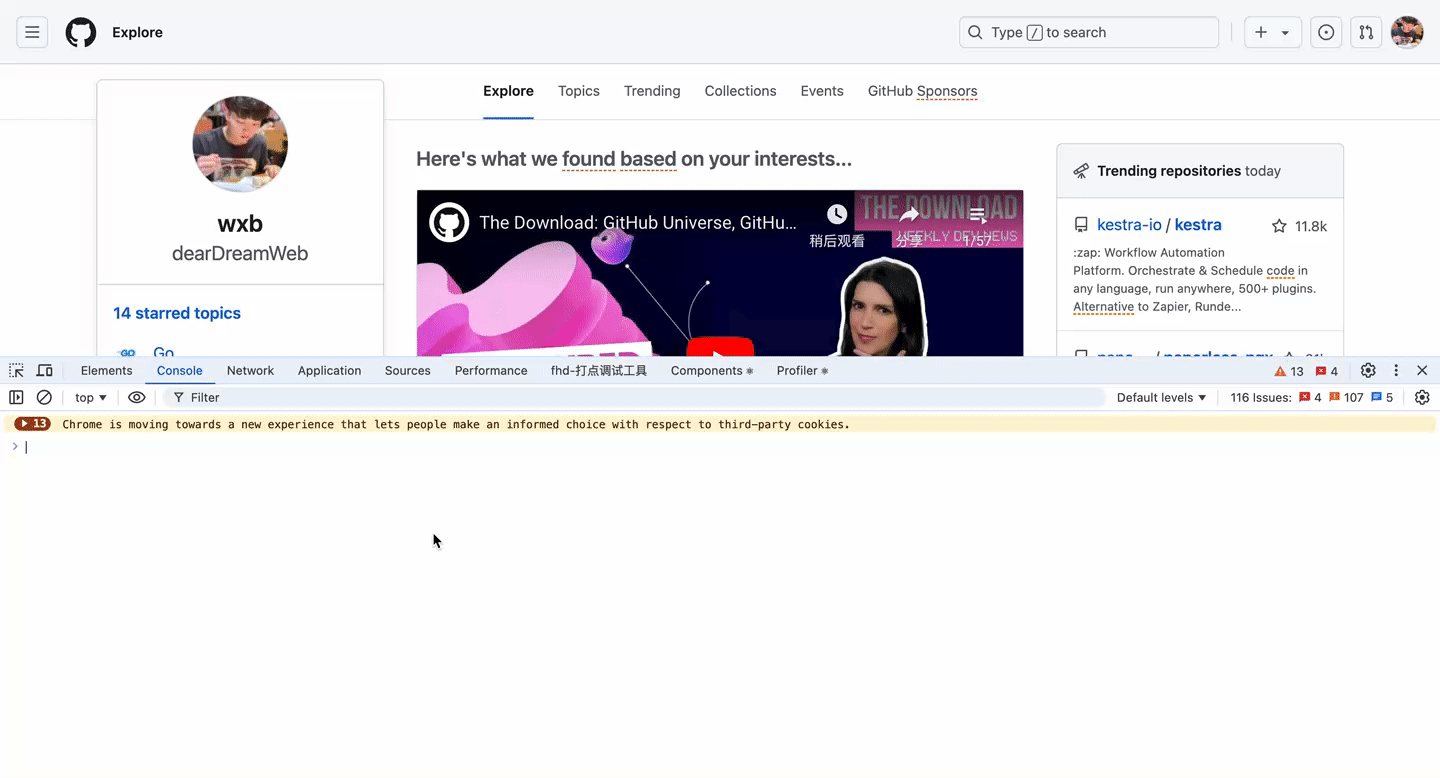Click the video title The Download link
The width and height of the screenshot is (1440, 778).
[x=638, y=222]
